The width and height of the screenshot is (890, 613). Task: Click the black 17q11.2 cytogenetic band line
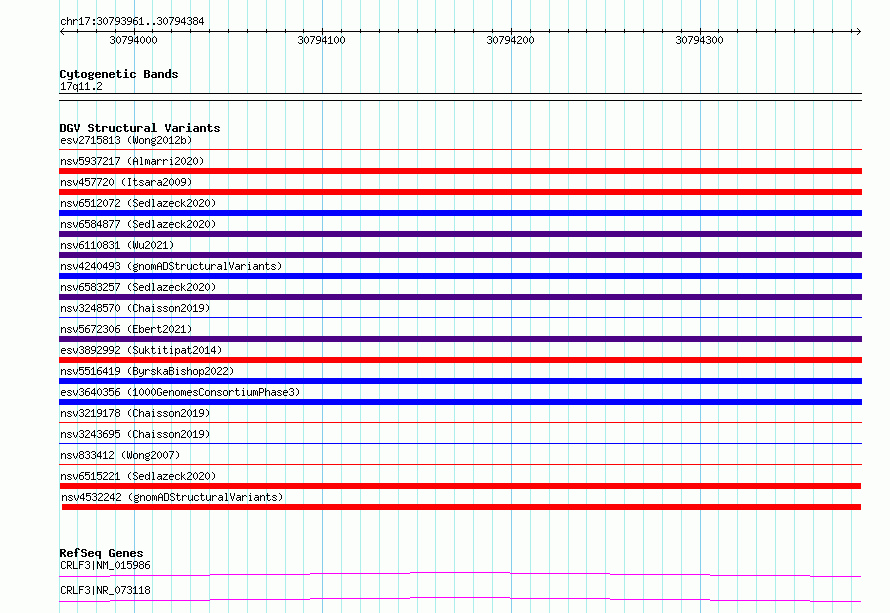460,97
